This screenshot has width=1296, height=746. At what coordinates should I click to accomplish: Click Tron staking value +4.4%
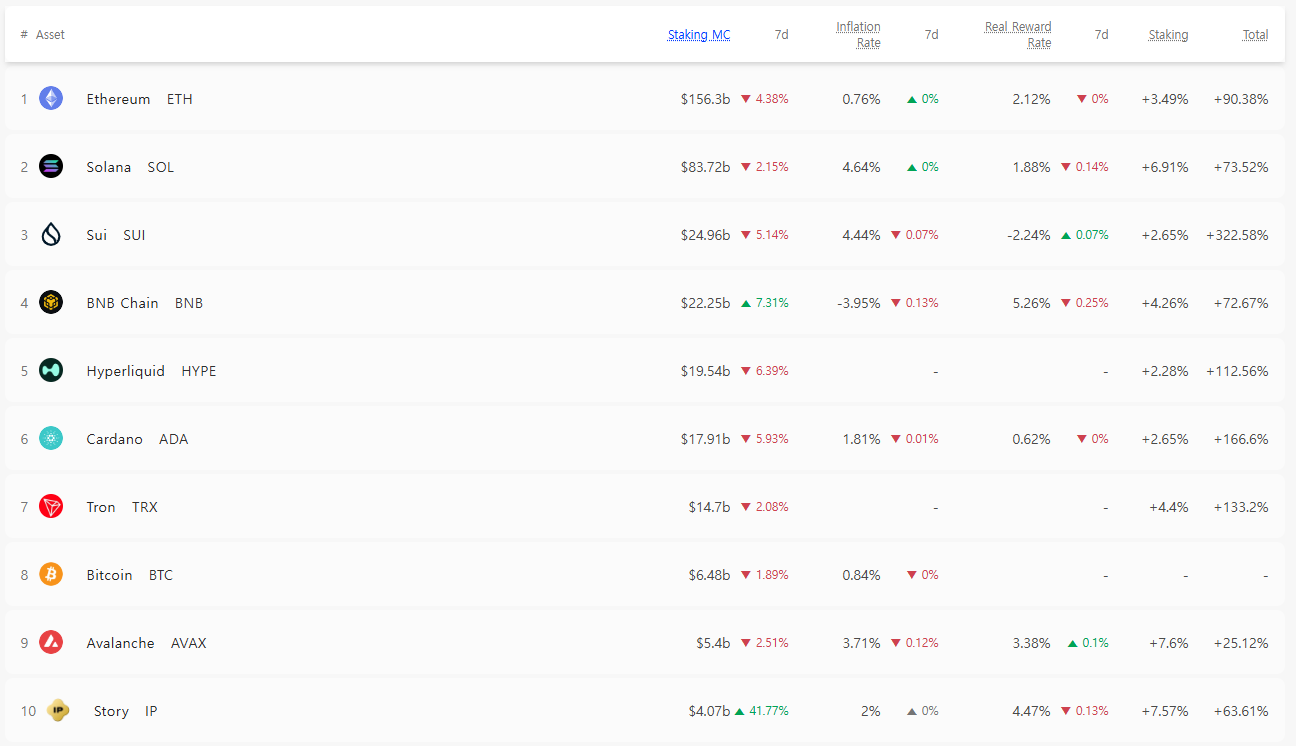point(1169,507)
